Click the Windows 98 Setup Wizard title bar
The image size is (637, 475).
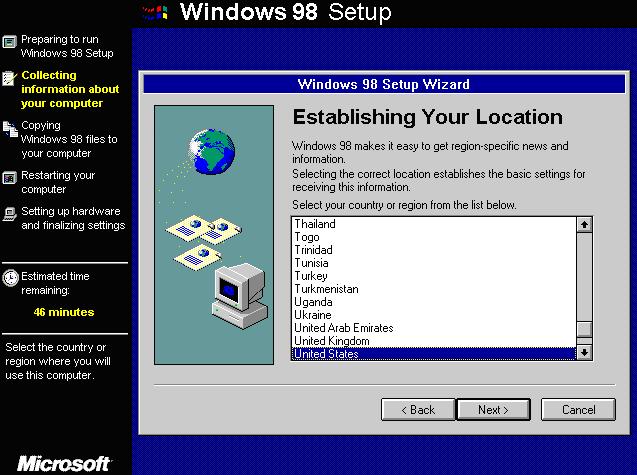[384, 84]
